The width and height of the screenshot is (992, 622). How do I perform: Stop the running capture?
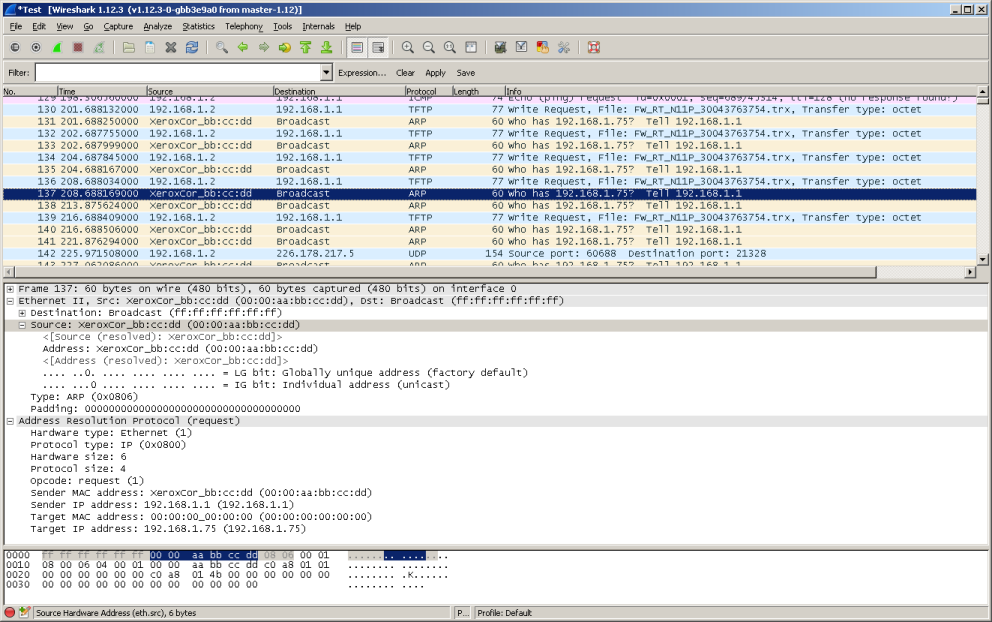[78, 47]
